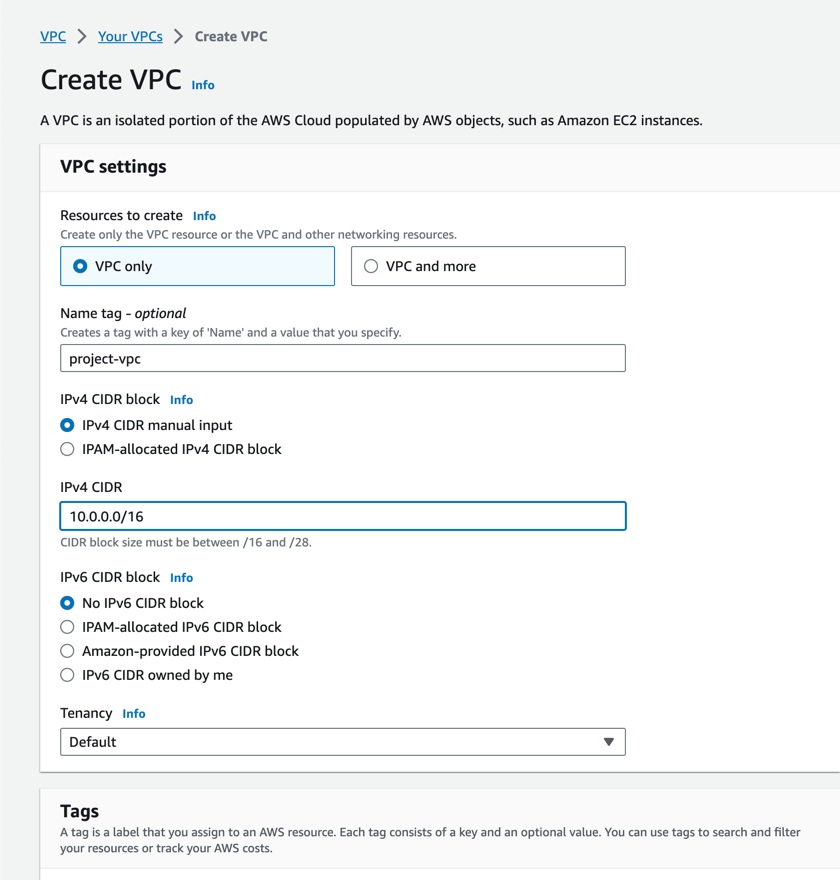Select the VPC only option
The width and height of the screenshot is (840, 880).
[80, 266]
